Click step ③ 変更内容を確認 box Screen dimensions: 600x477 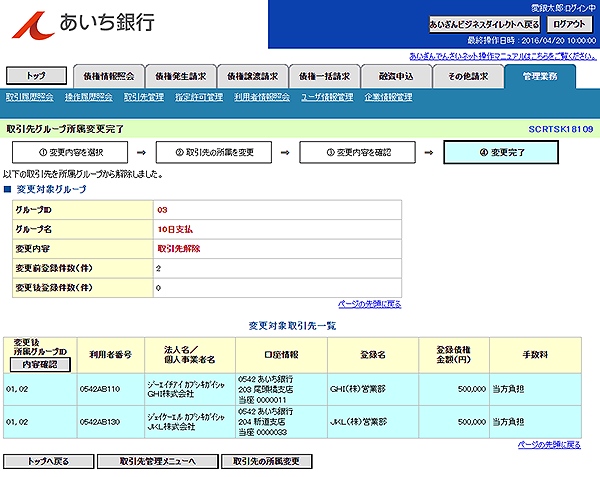pyautogui.click(x=357, y=152)
